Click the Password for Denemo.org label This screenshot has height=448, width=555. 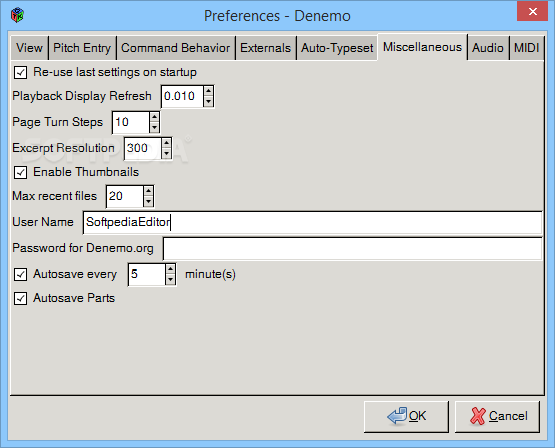[x=83, y=248]
